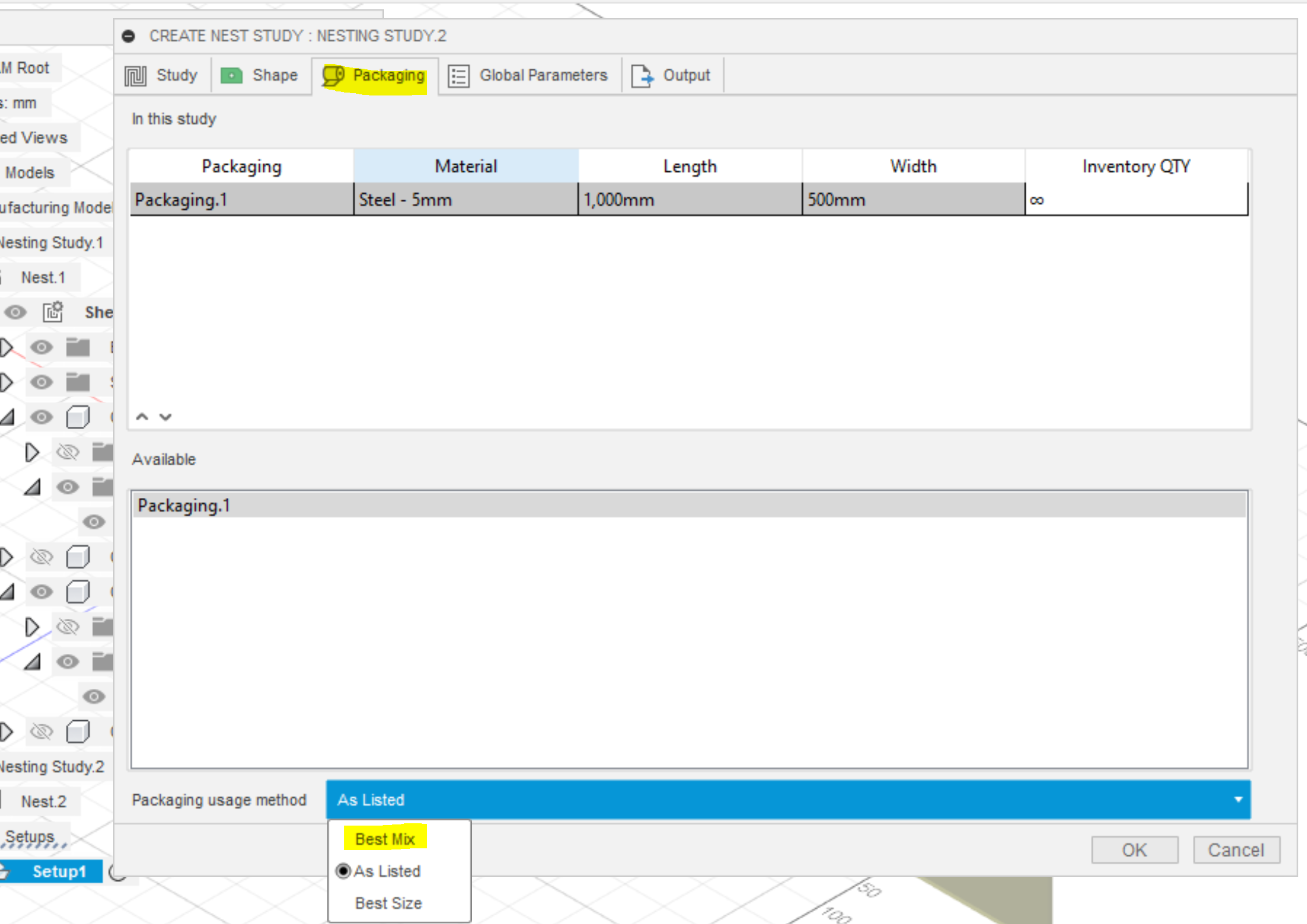Viewport: 1307px width, 924px height.
Task: Select the As Listed radio button
Action: click(x=344, y=871)
